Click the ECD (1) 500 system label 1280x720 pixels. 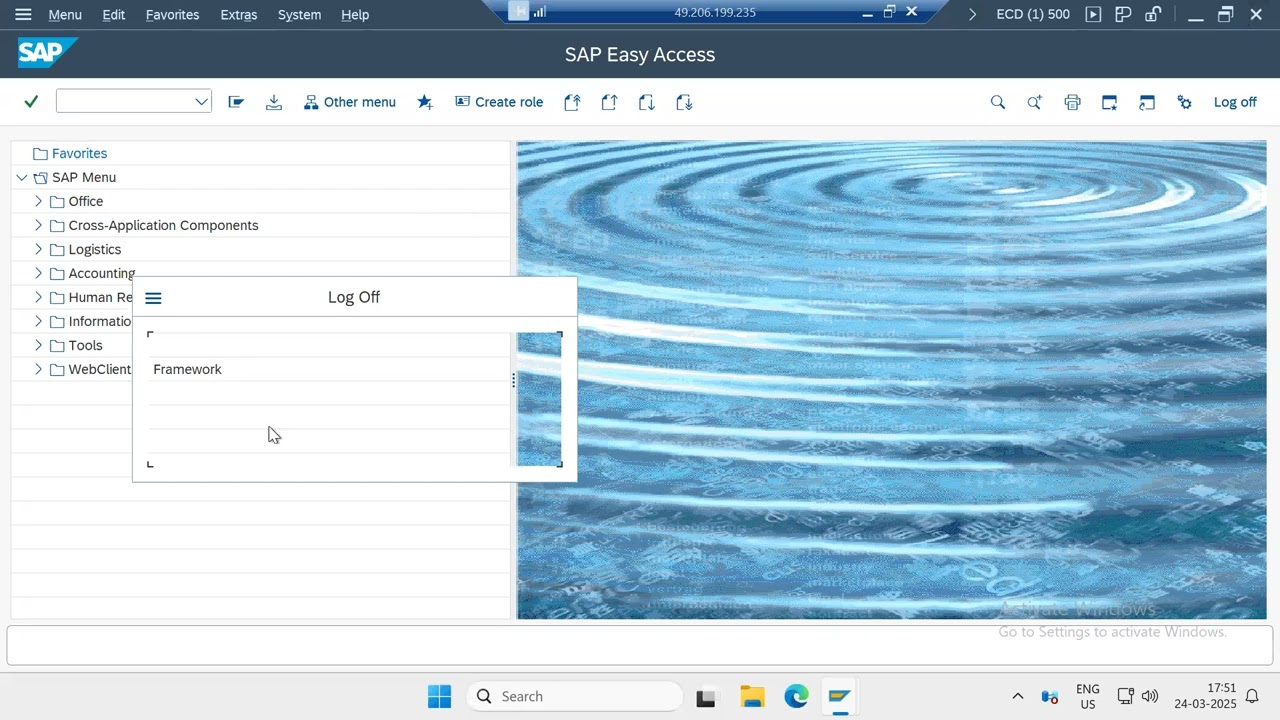pyautogui.click(x=1033, y=14)
